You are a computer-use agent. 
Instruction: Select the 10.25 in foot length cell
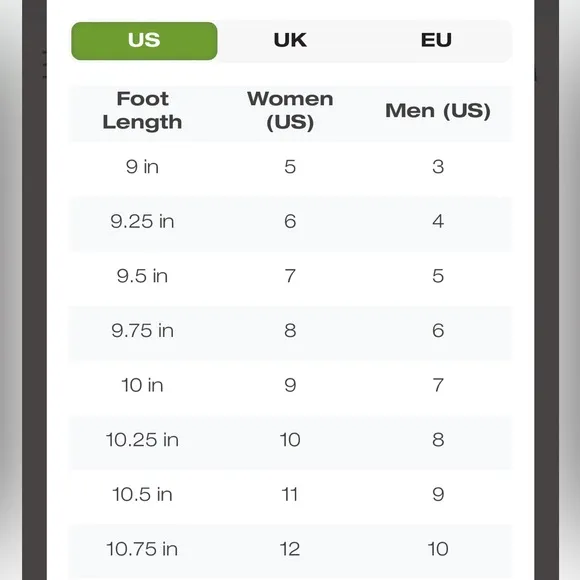coord(142,440)
